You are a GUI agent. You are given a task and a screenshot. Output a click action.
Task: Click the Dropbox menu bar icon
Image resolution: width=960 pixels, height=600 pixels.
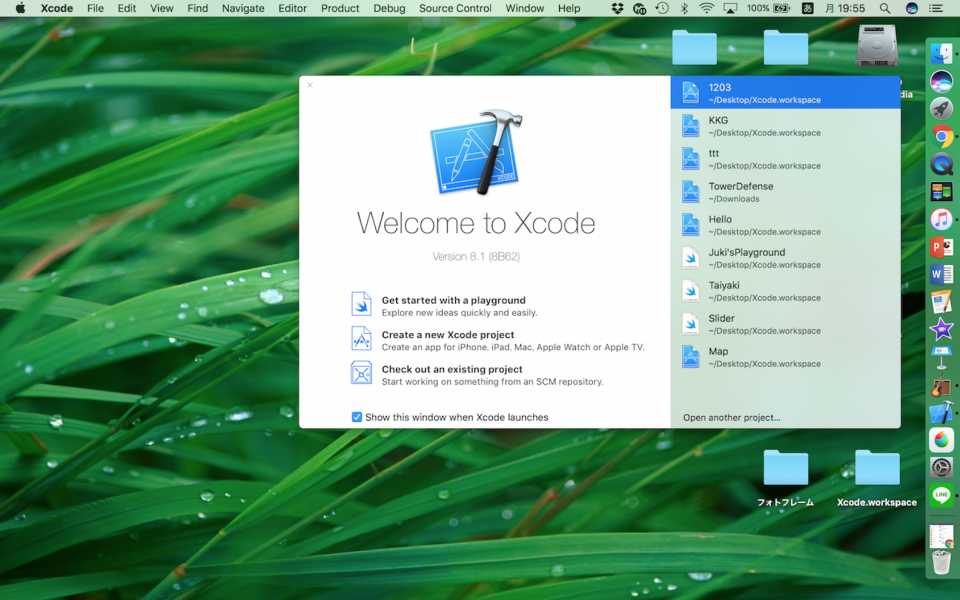617,8
